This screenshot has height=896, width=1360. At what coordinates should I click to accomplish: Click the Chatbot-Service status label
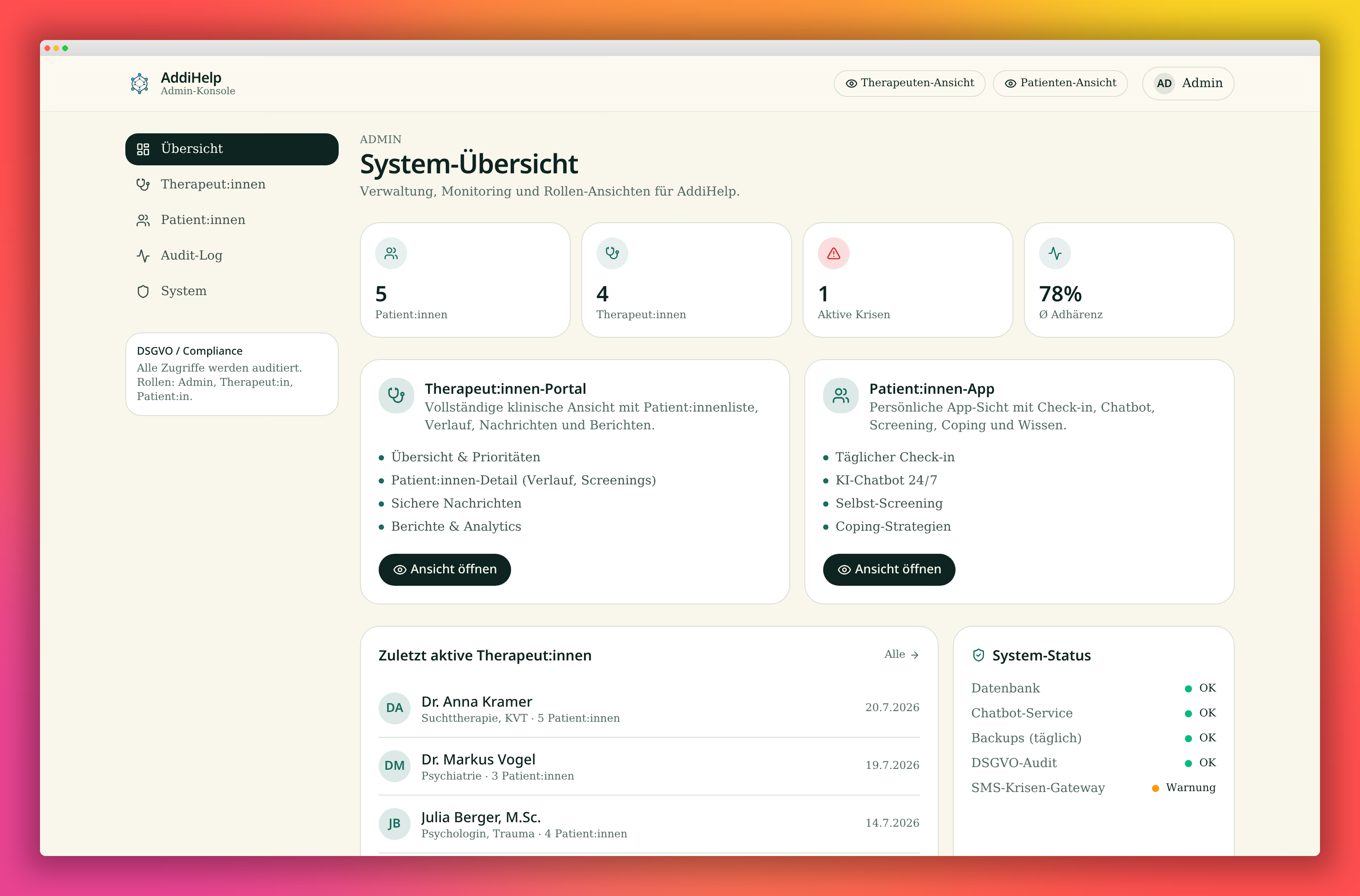[1022, 714]
